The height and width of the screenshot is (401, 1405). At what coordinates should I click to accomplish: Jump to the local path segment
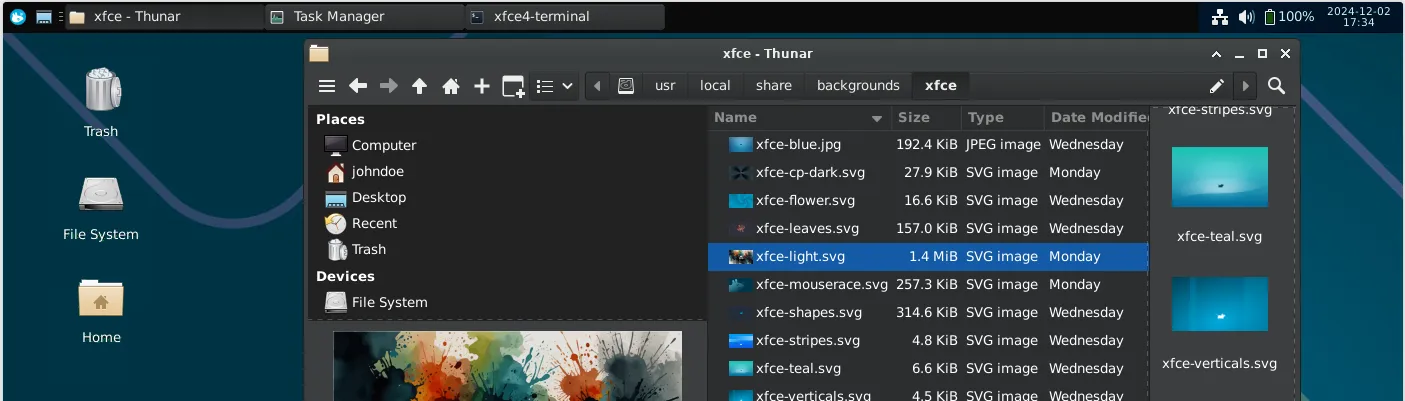[715, 86]
